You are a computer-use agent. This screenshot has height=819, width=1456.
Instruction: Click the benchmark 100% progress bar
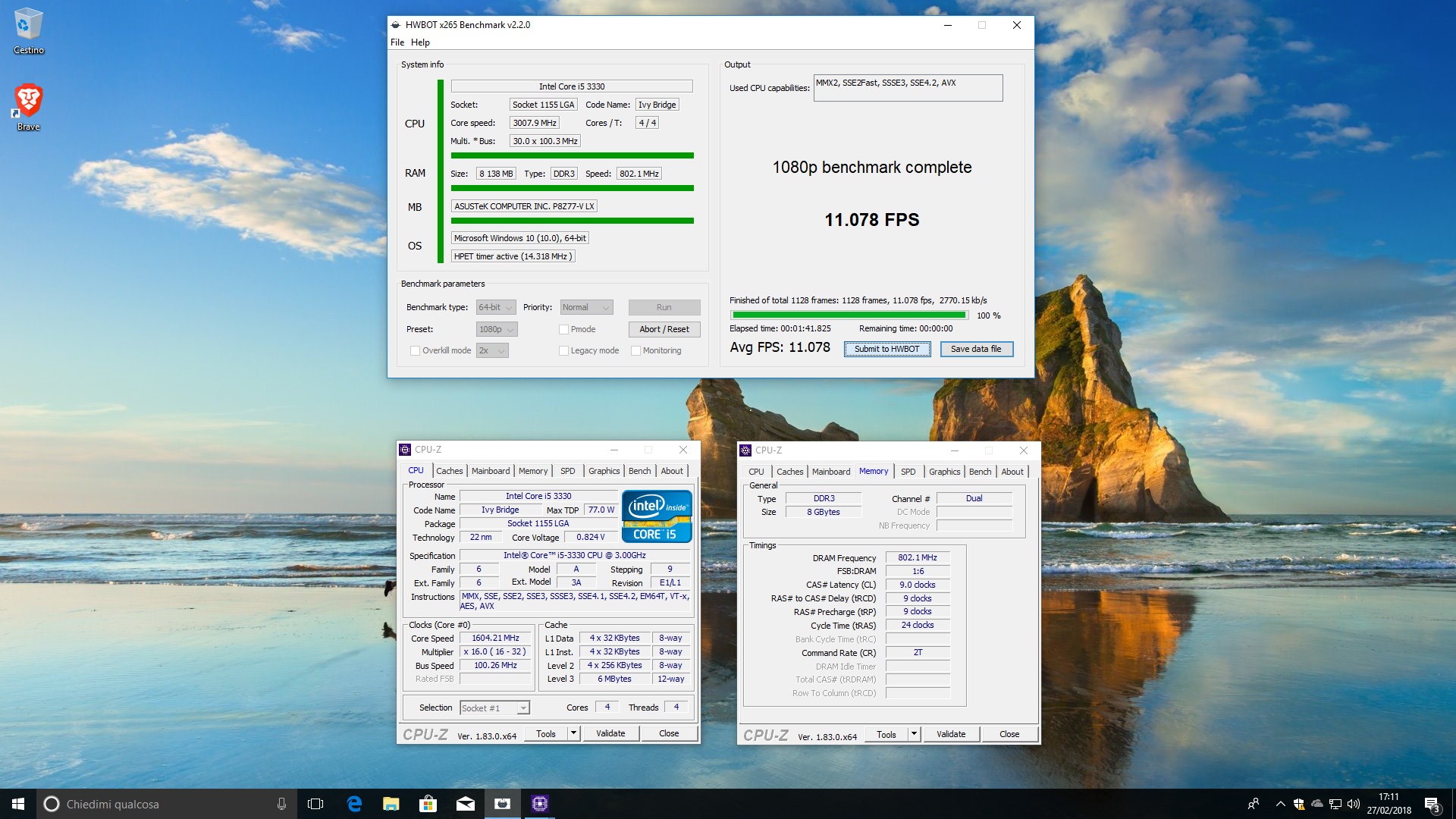pos(849,315)
